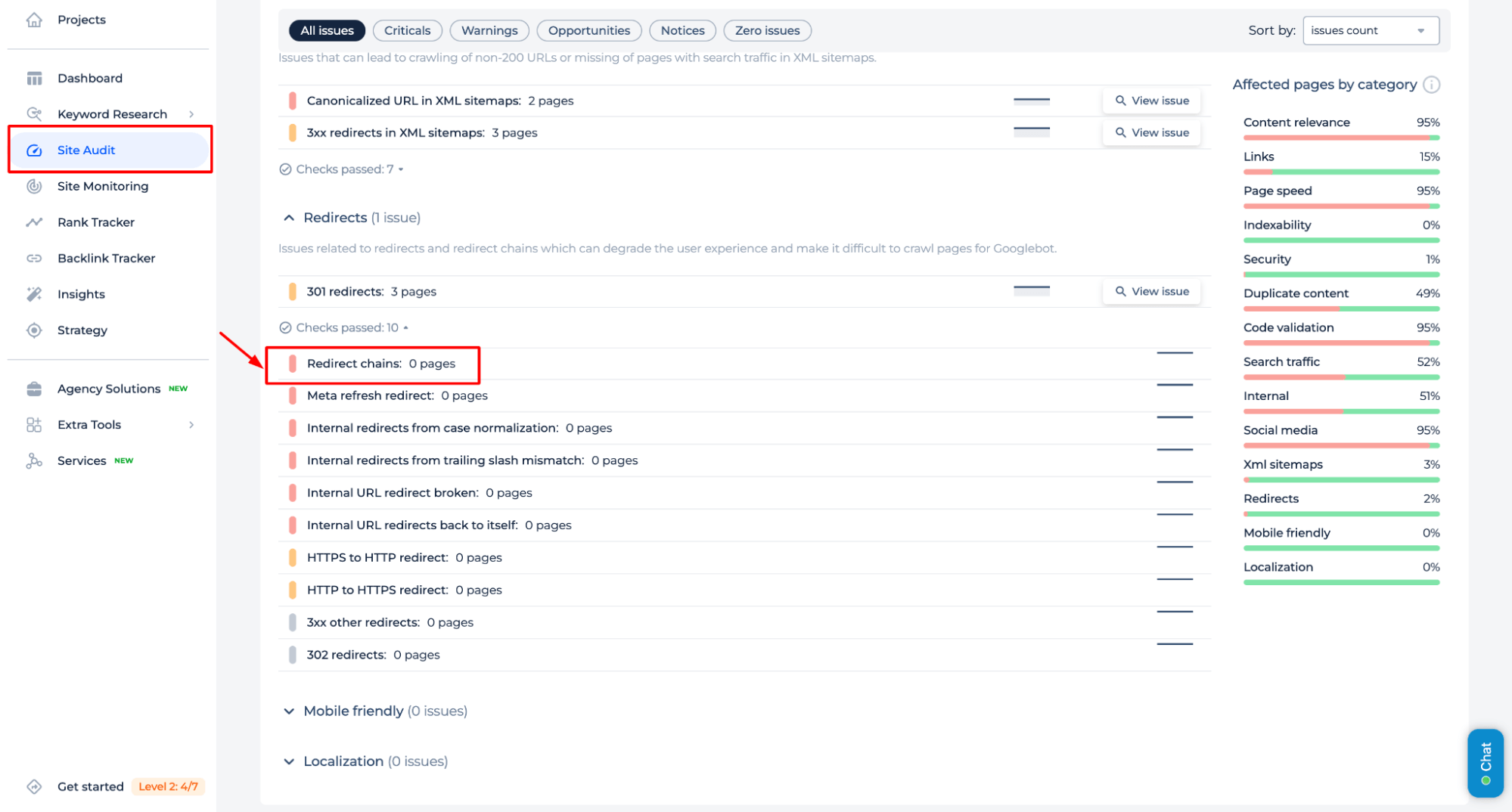Select the Criticals filter
This screenshot has width=1512, height=812.
click(408, 31)
